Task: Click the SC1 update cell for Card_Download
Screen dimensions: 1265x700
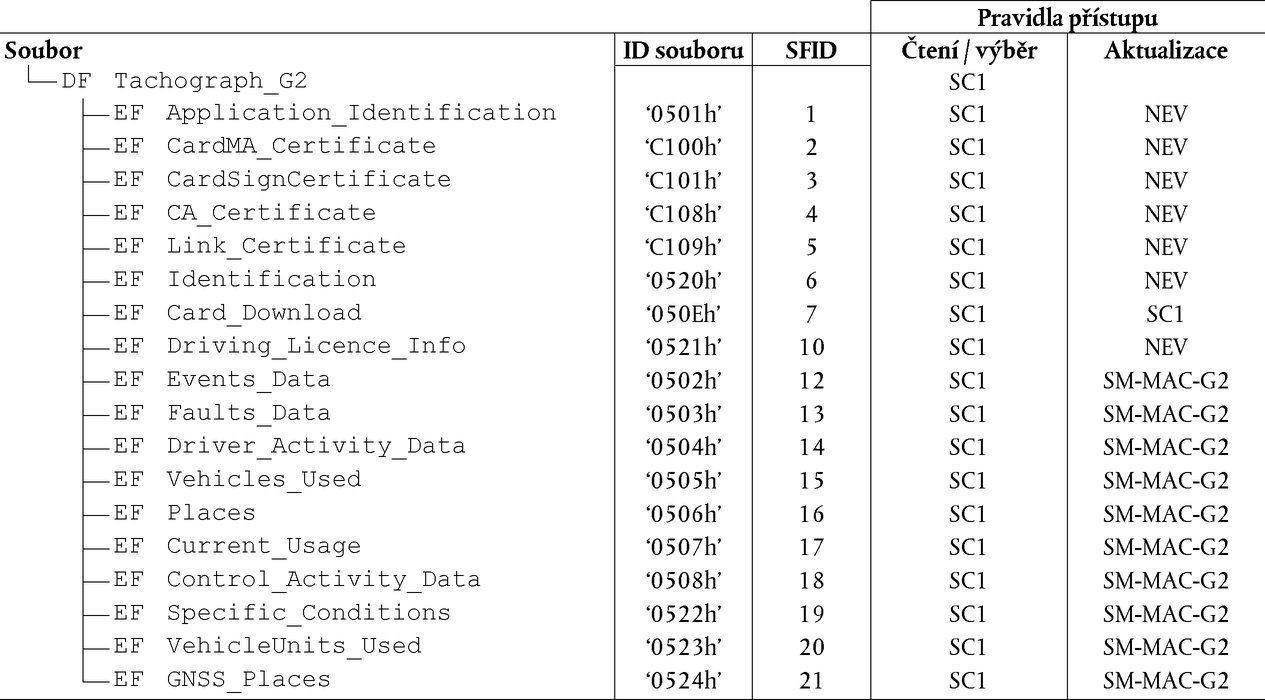Action: (1165, 314)
